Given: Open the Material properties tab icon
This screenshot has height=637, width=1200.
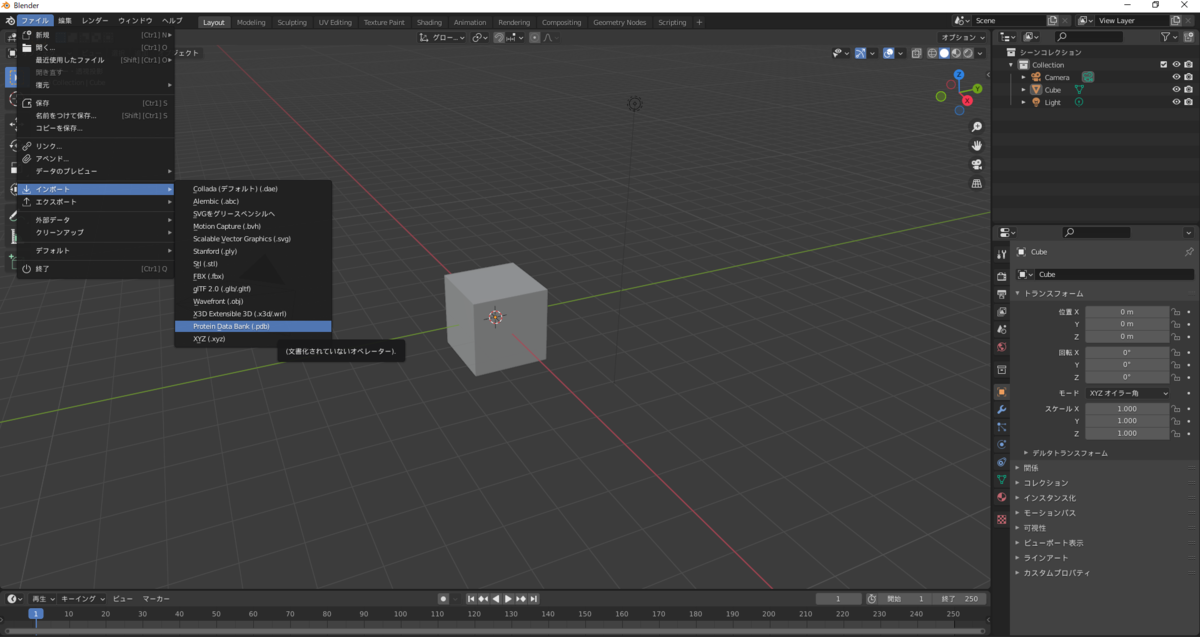Looking at the screenshot, I should pos(1001,497).
